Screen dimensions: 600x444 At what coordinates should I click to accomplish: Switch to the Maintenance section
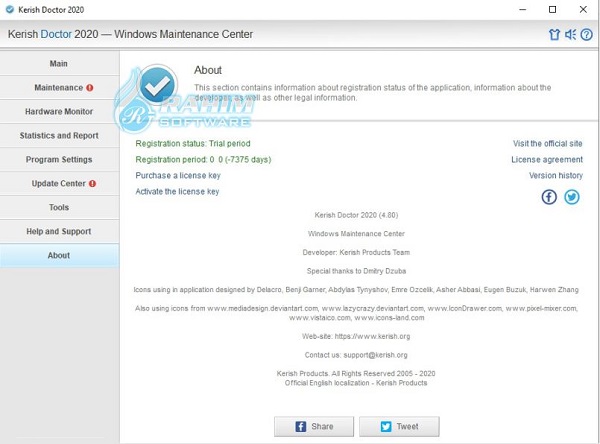(59, 88)
